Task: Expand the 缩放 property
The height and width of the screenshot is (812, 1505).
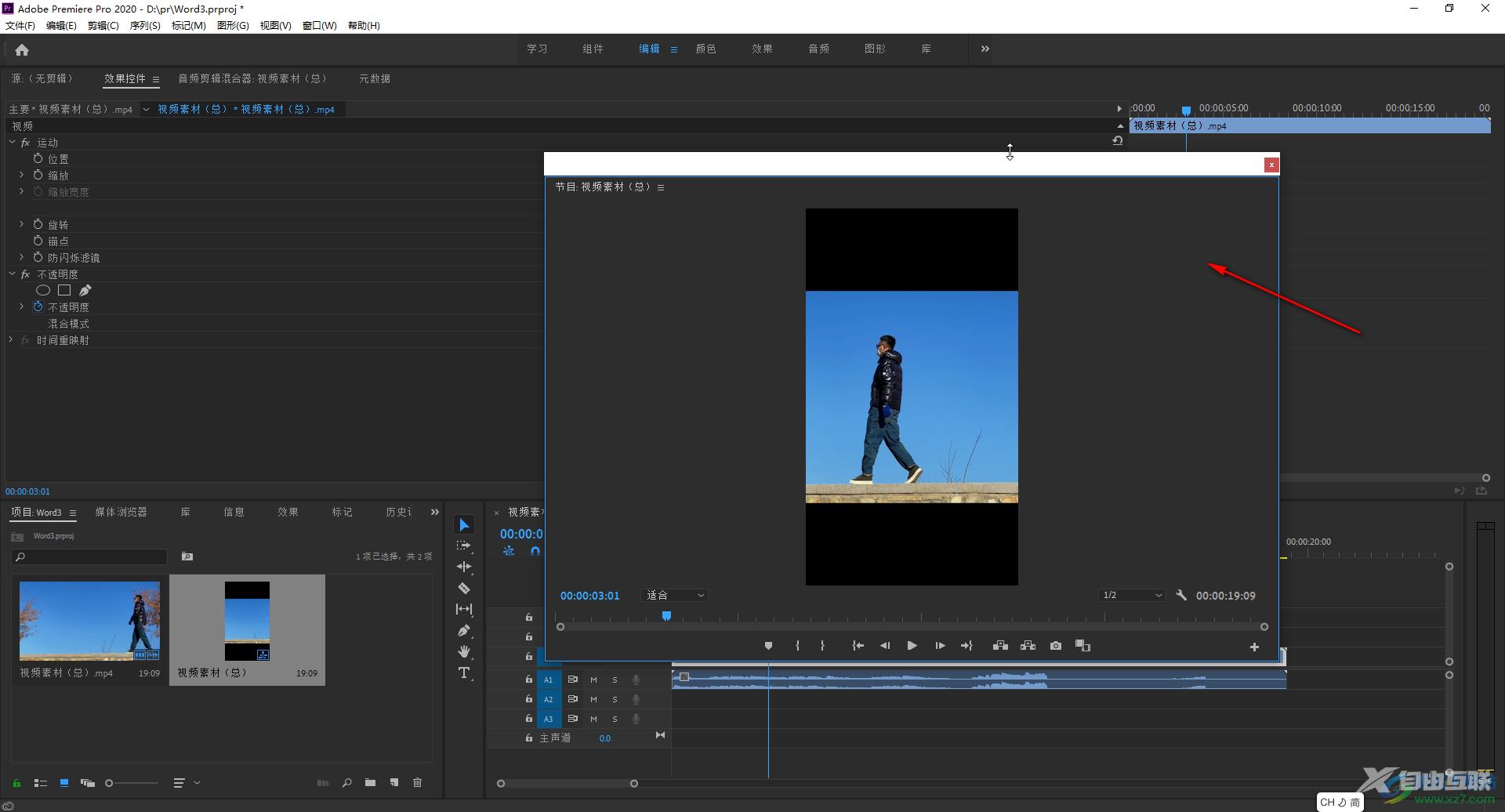Action: (22, 176)
